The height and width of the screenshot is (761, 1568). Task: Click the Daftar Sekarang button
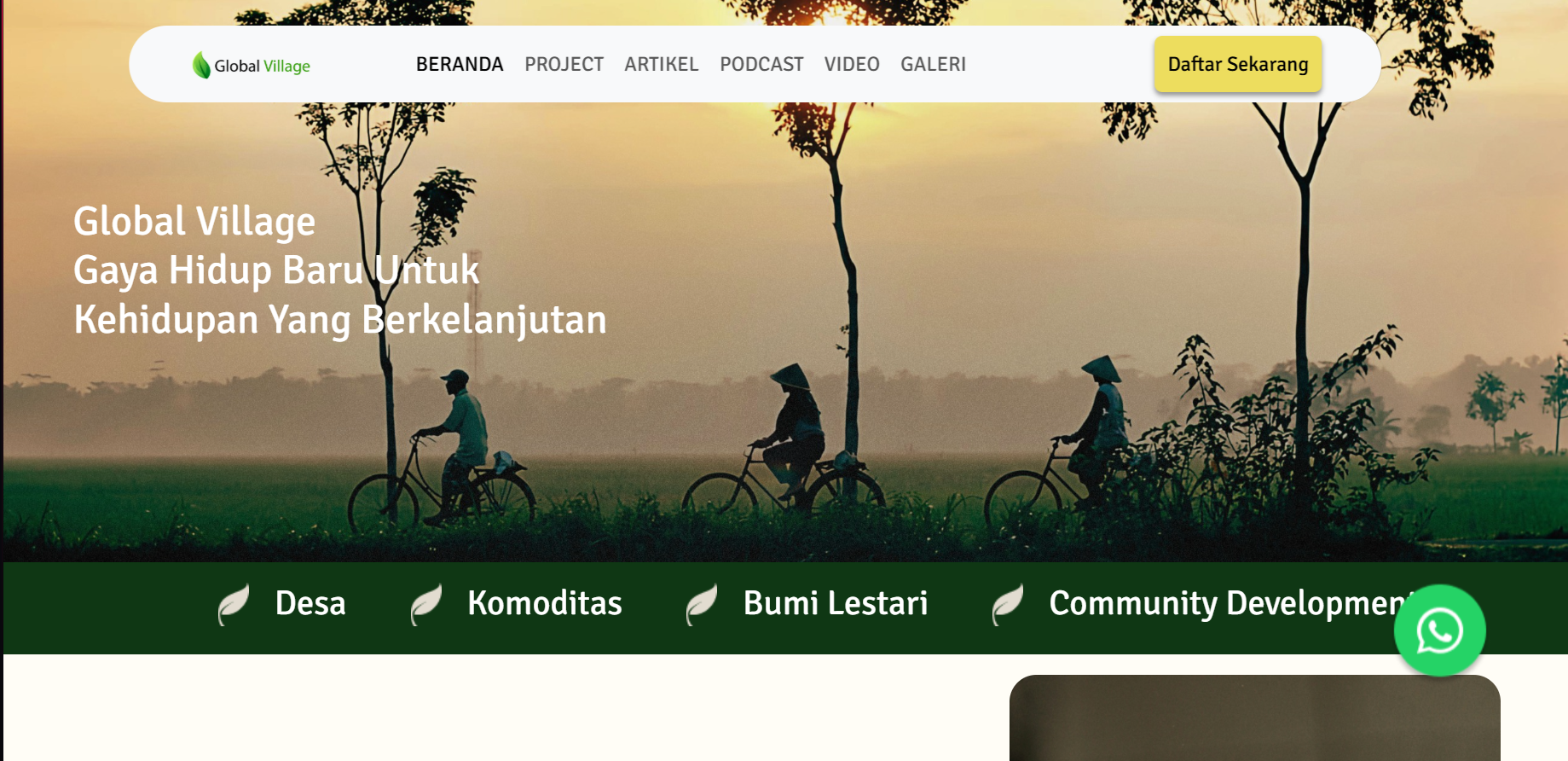1238,64
